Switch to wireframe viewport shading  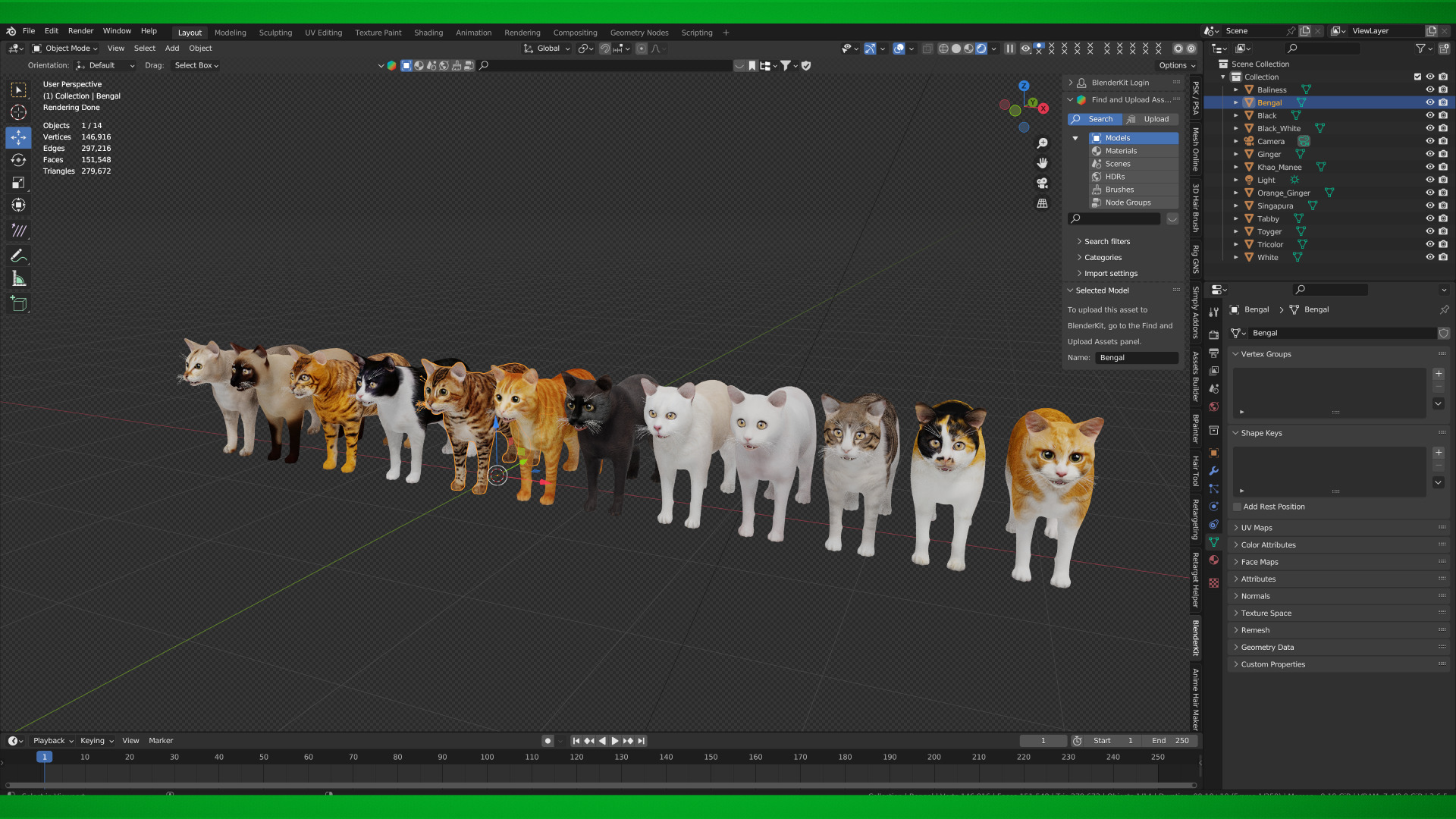(x=943, y=49)
